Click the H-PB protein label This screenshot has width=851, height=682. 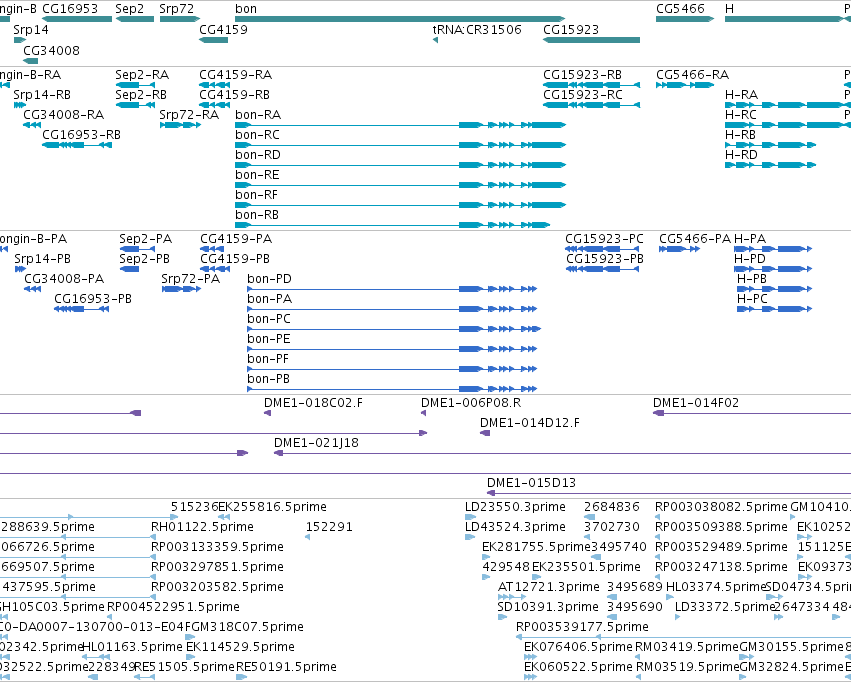pos(752,279)
